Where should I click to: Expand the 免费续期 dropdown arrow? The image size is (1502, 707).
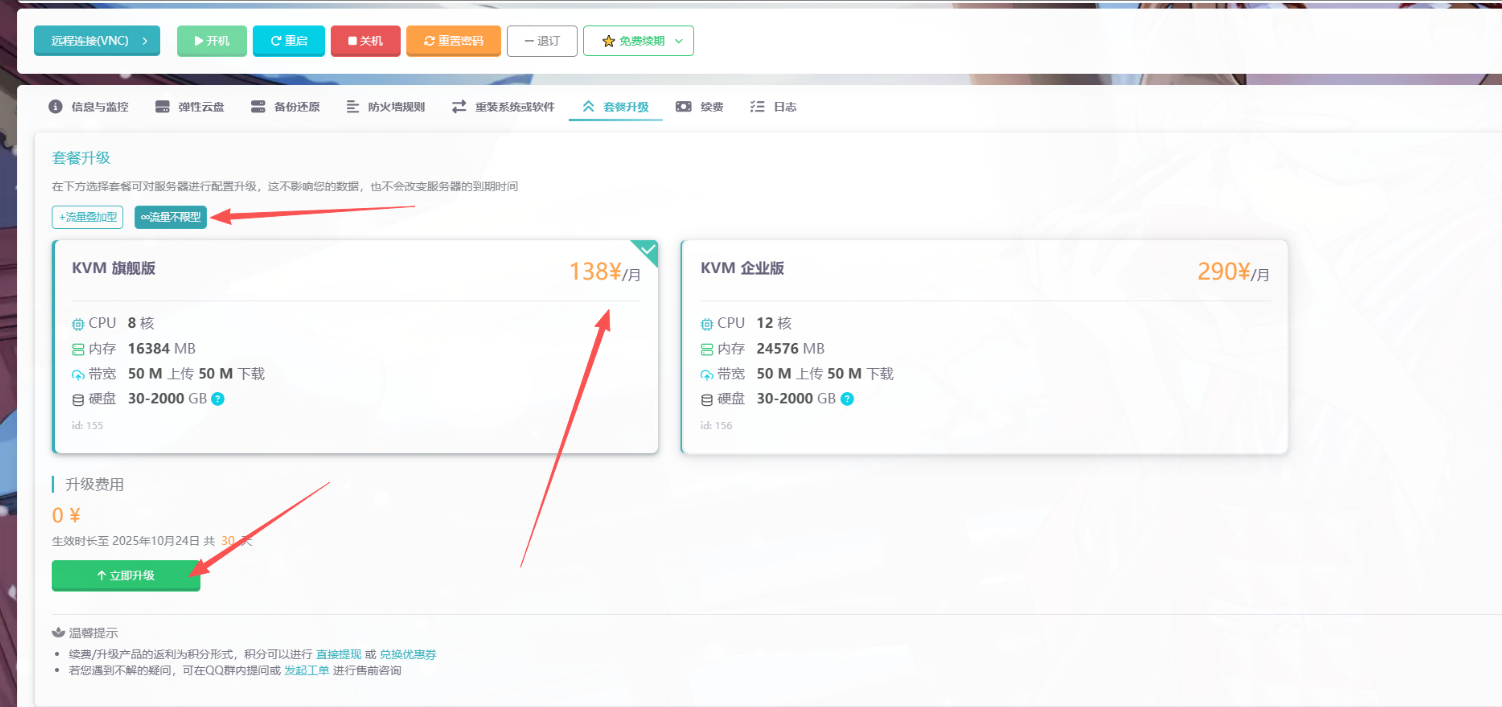(x=679, y=41)
